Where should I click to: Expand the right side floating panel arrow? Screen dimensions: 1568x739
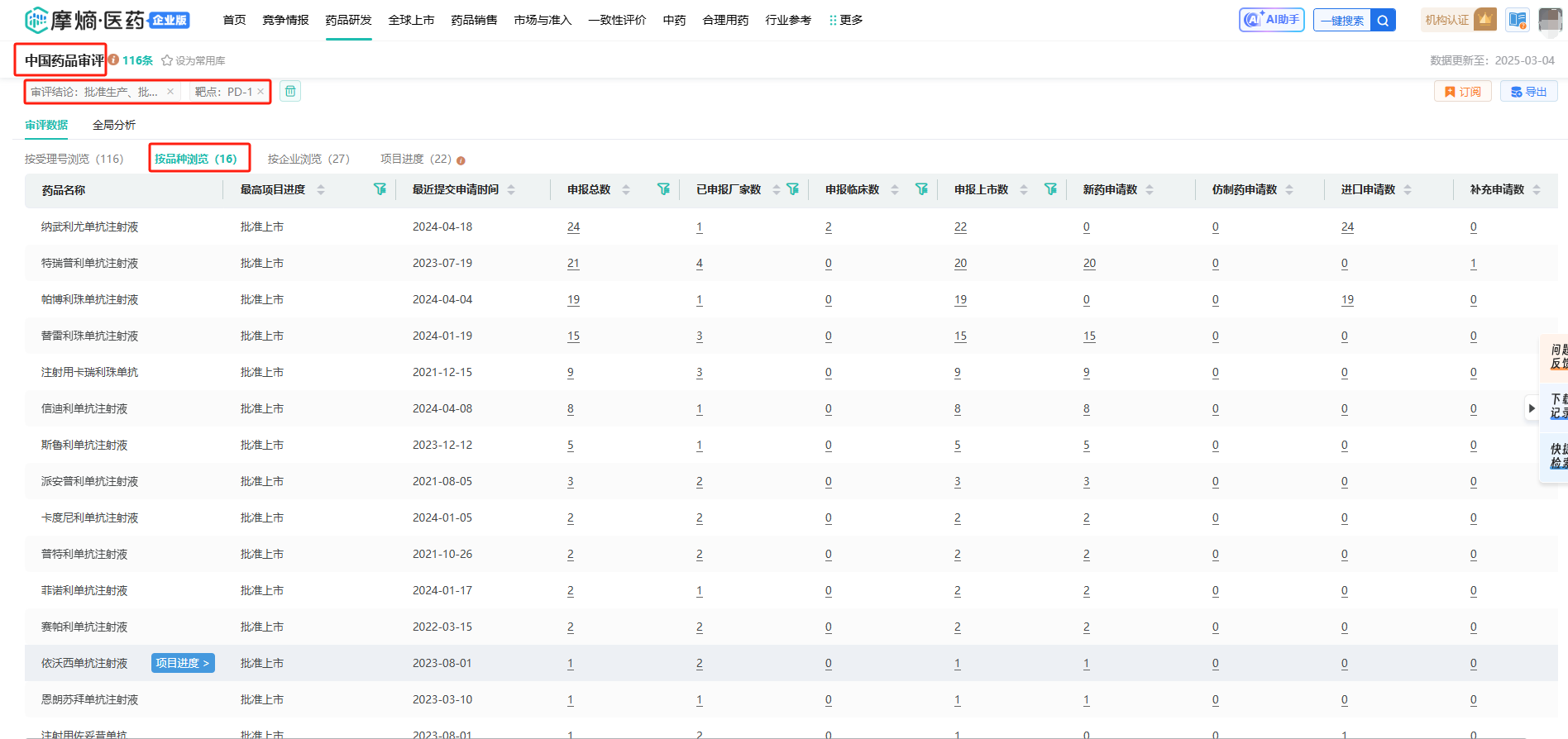click(x=1532, y=408)
